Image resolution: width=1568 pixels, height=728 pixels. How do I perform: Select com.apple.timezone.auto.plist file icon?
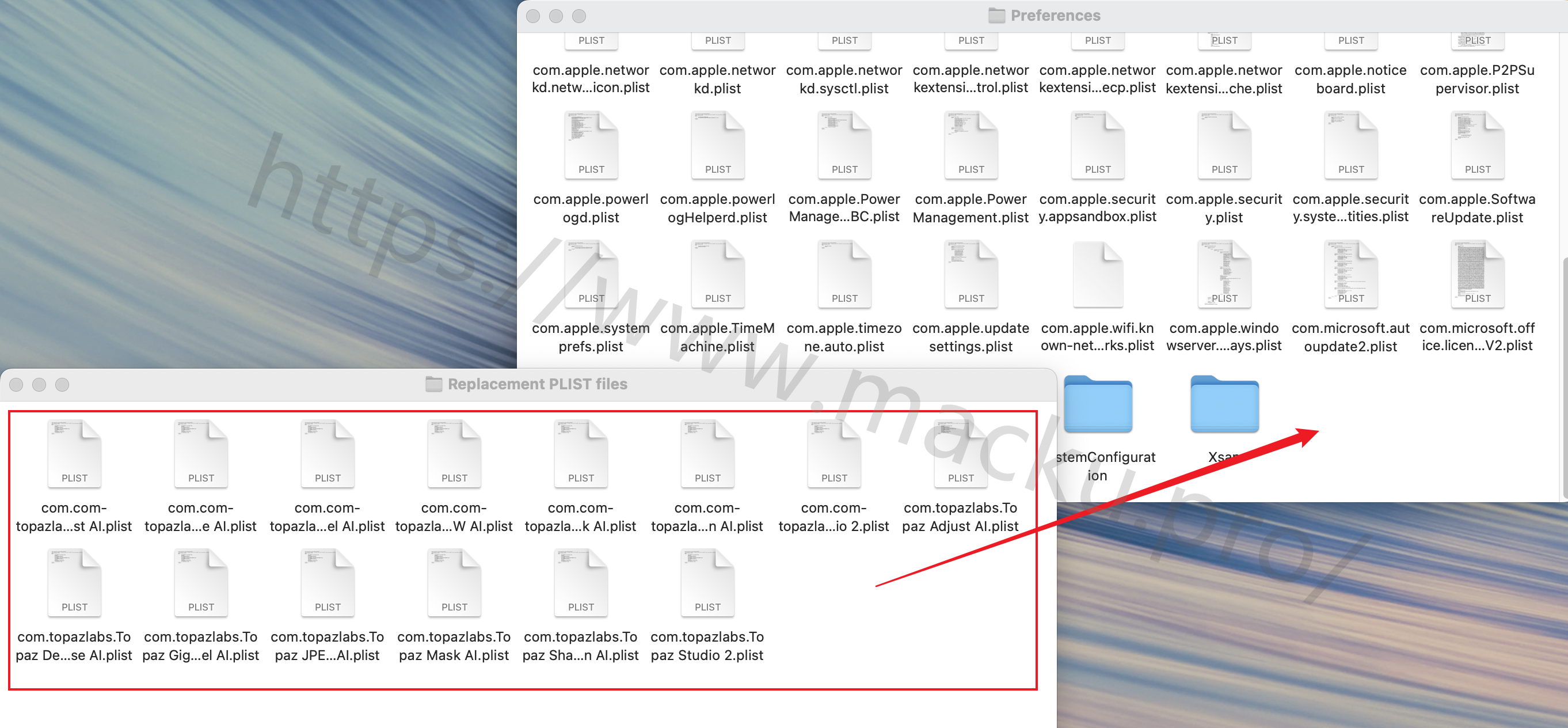pos(844,274)
